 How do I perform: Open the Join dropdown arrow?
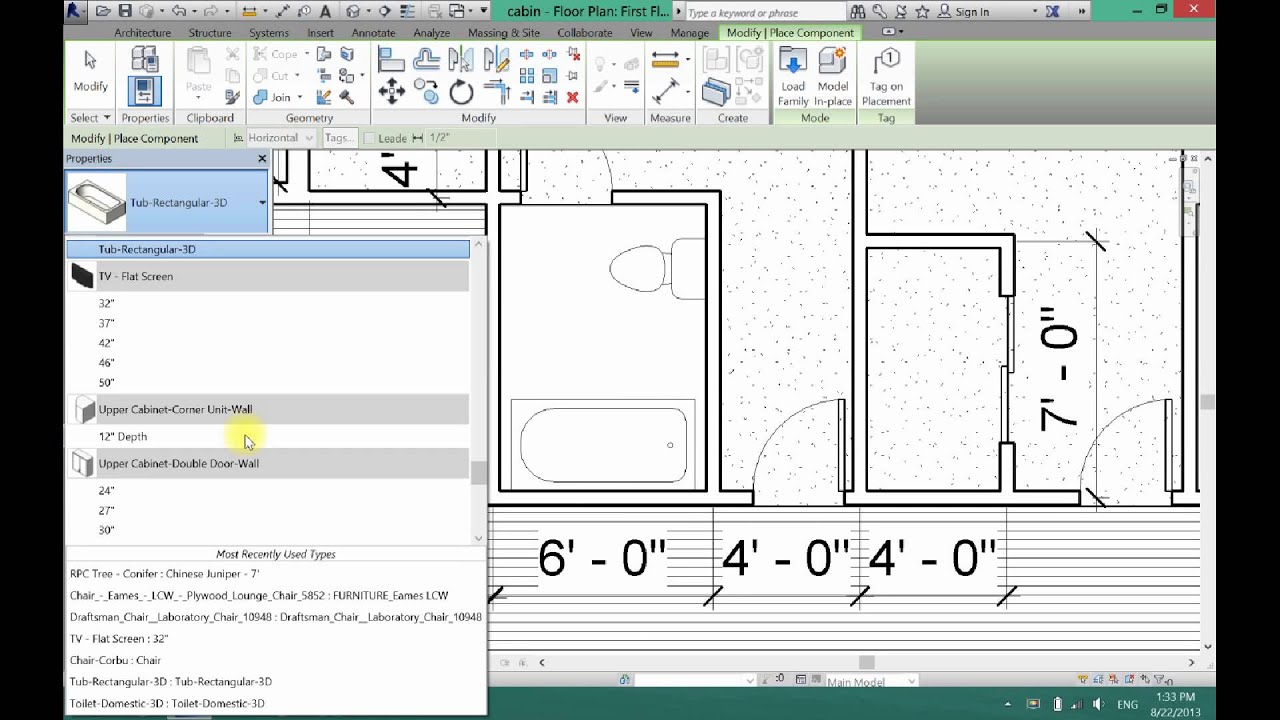pyautogui.click(x=299, y=97)
